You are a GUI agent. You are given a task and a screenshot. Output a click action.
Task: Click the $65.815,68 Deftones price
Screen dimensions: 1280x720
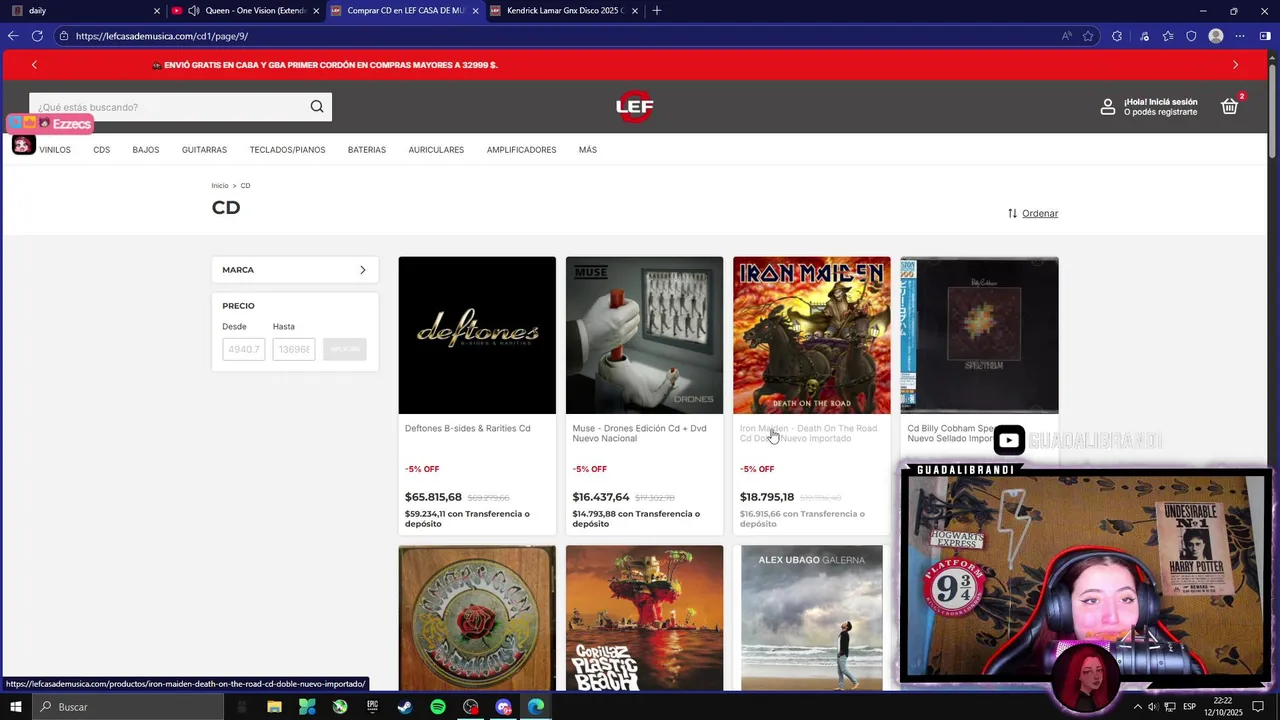pyautogui.click(x=433, y=497)
